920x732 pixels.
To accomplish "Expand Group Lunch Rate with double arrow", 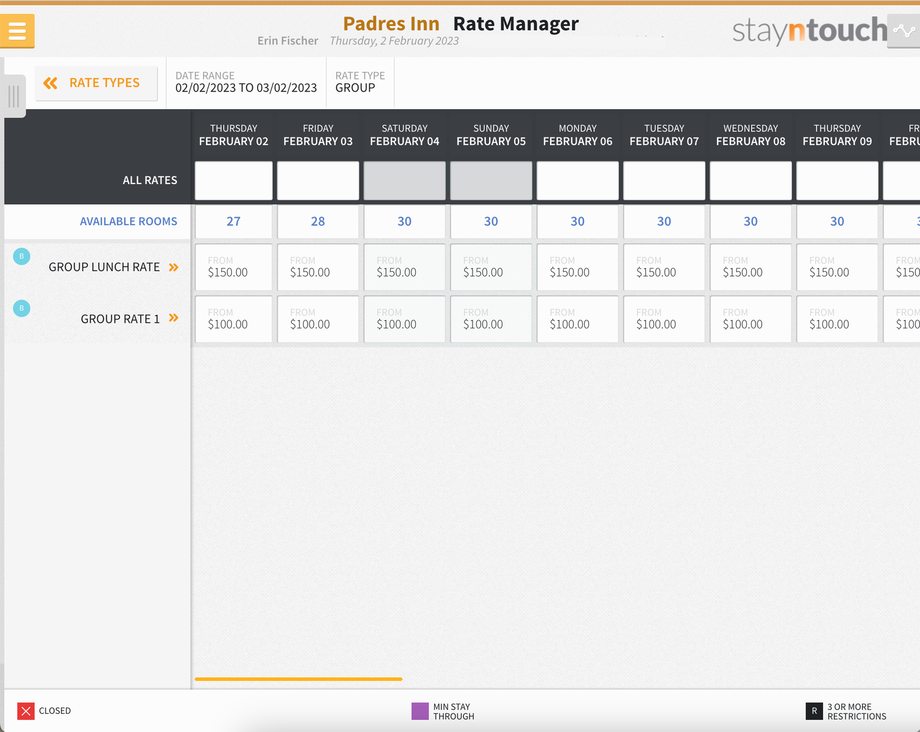I will 174,267.
